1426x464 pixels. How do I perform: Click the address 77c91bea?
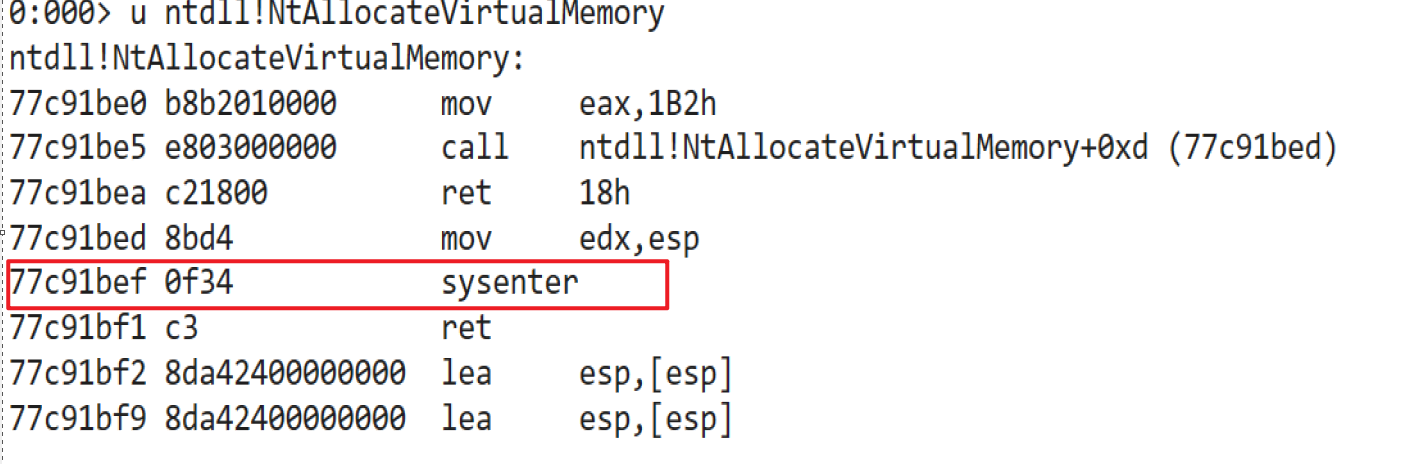point(77,193)
